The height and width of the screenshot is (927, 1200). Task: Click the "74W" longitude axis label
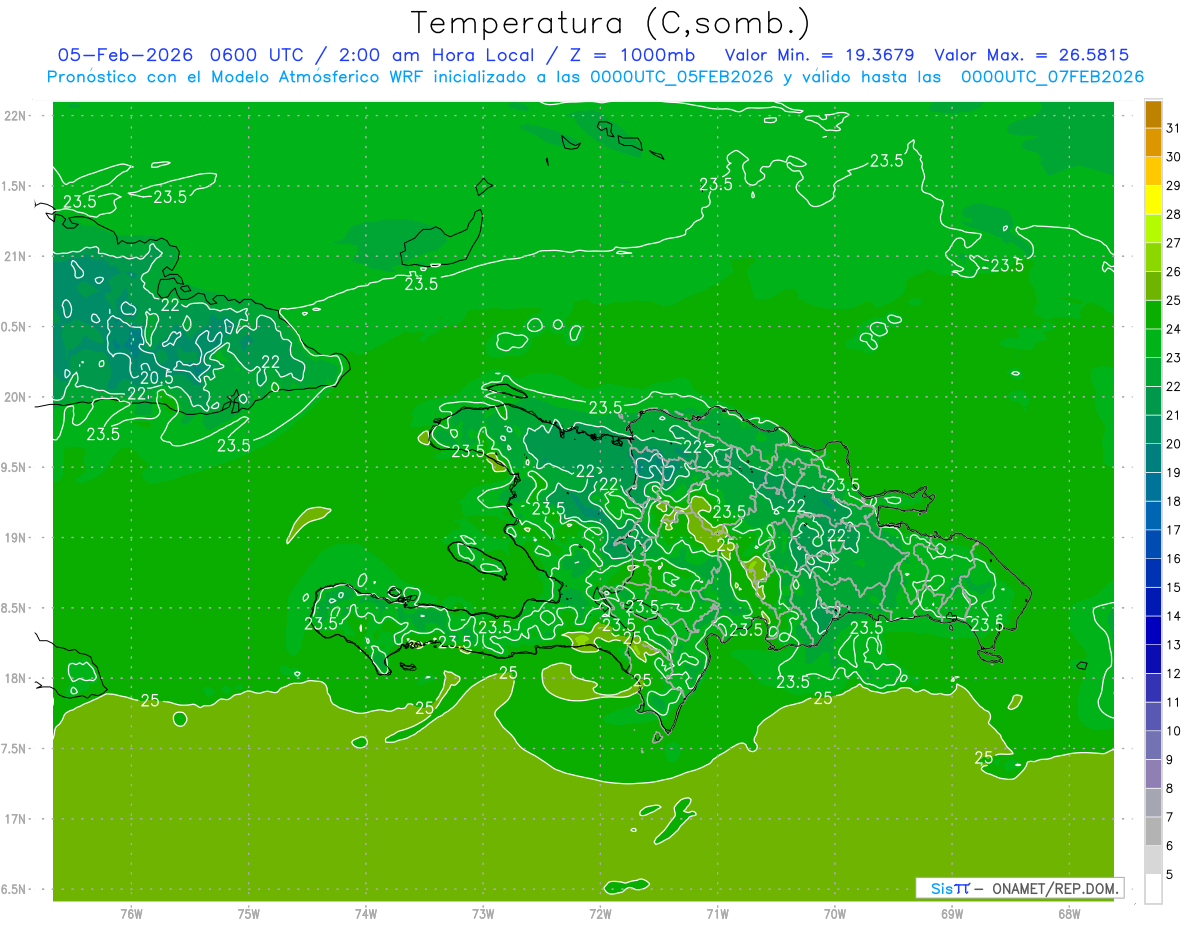coord(366,913)
